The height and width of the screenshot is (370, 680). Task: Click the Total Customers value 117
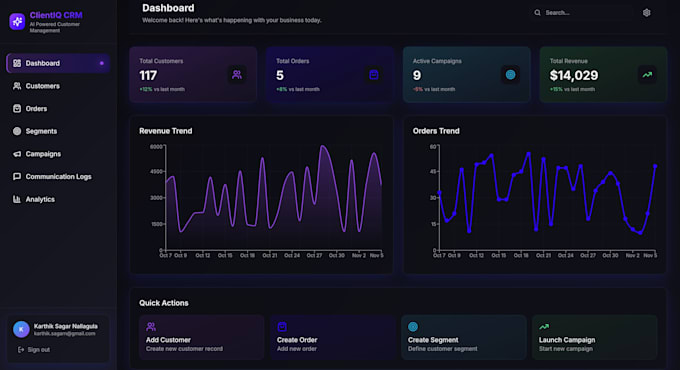pos(148,75)
